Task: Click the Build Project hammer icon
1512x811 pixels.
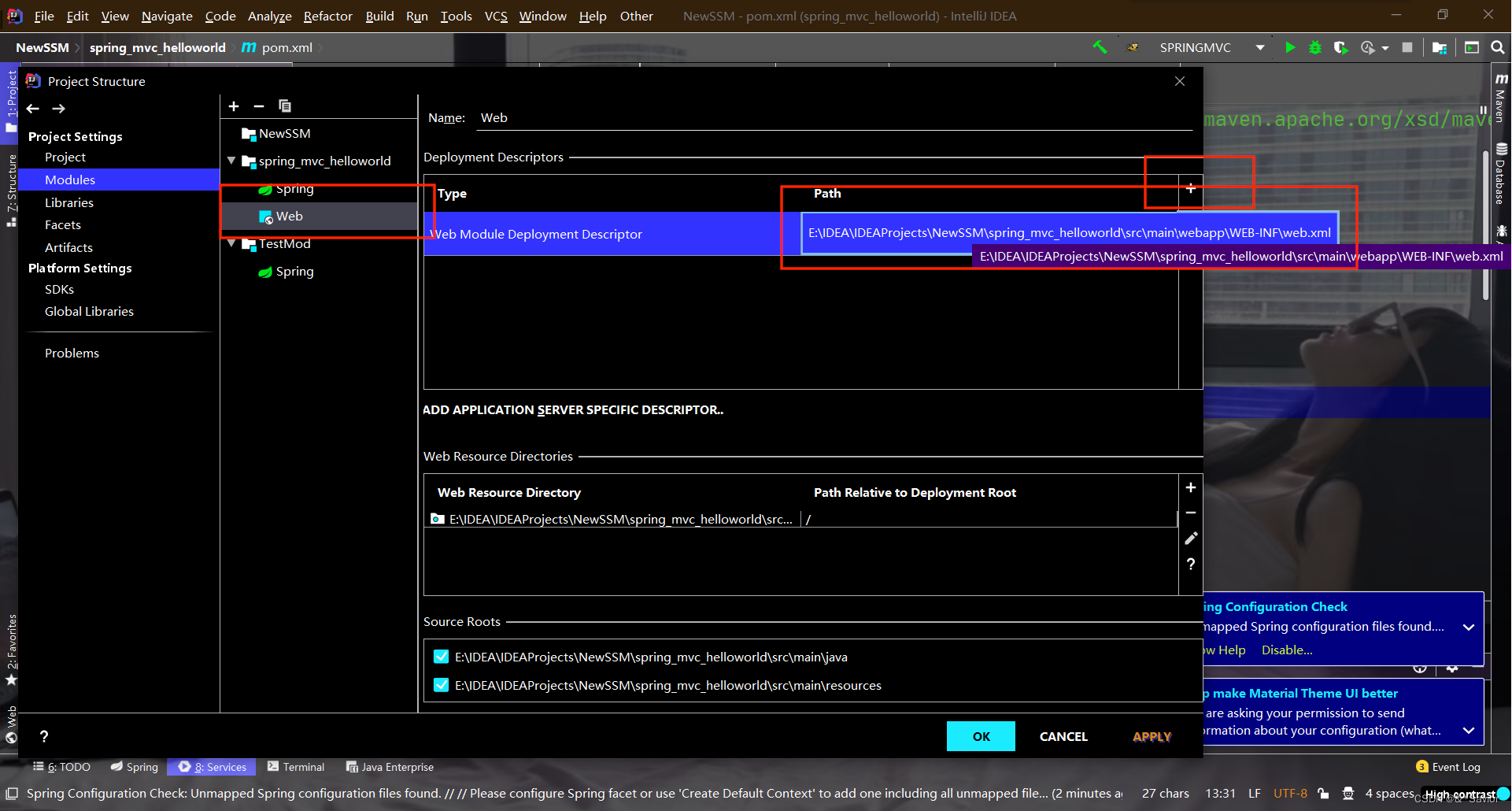Action: (x=1100, y=47)
